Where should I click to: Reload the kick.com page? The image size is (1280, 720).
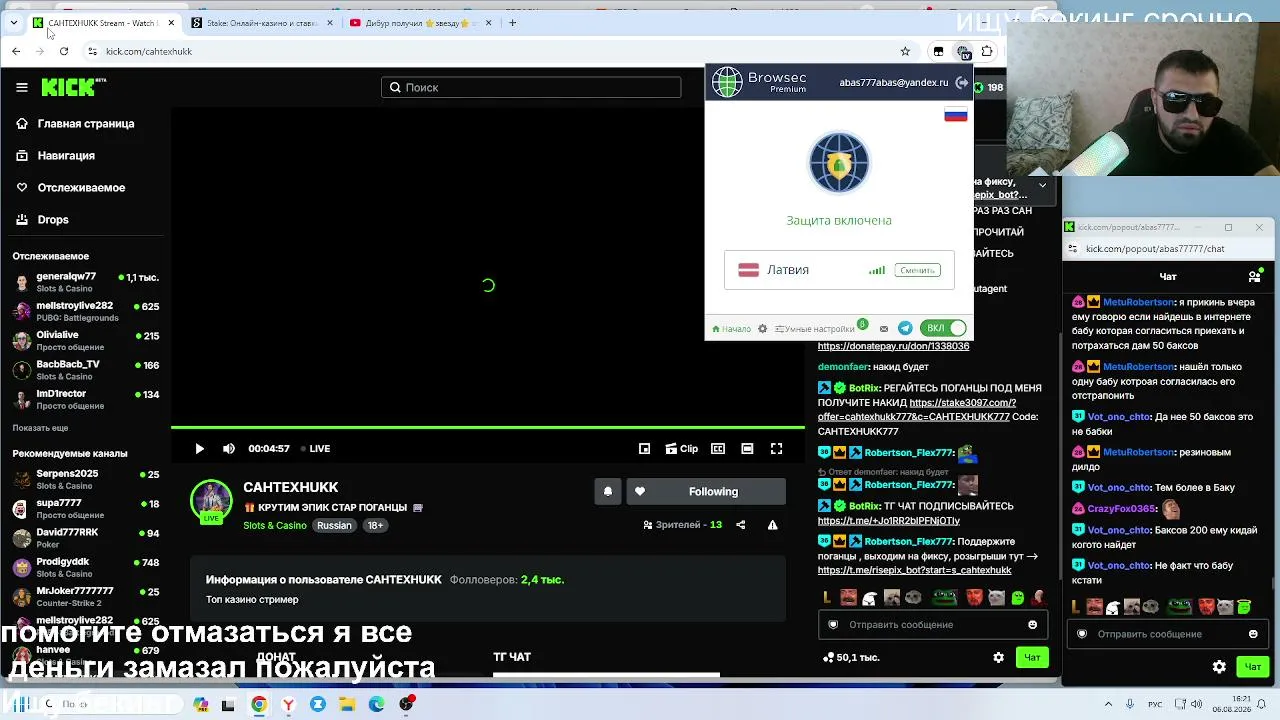(63, 51)
